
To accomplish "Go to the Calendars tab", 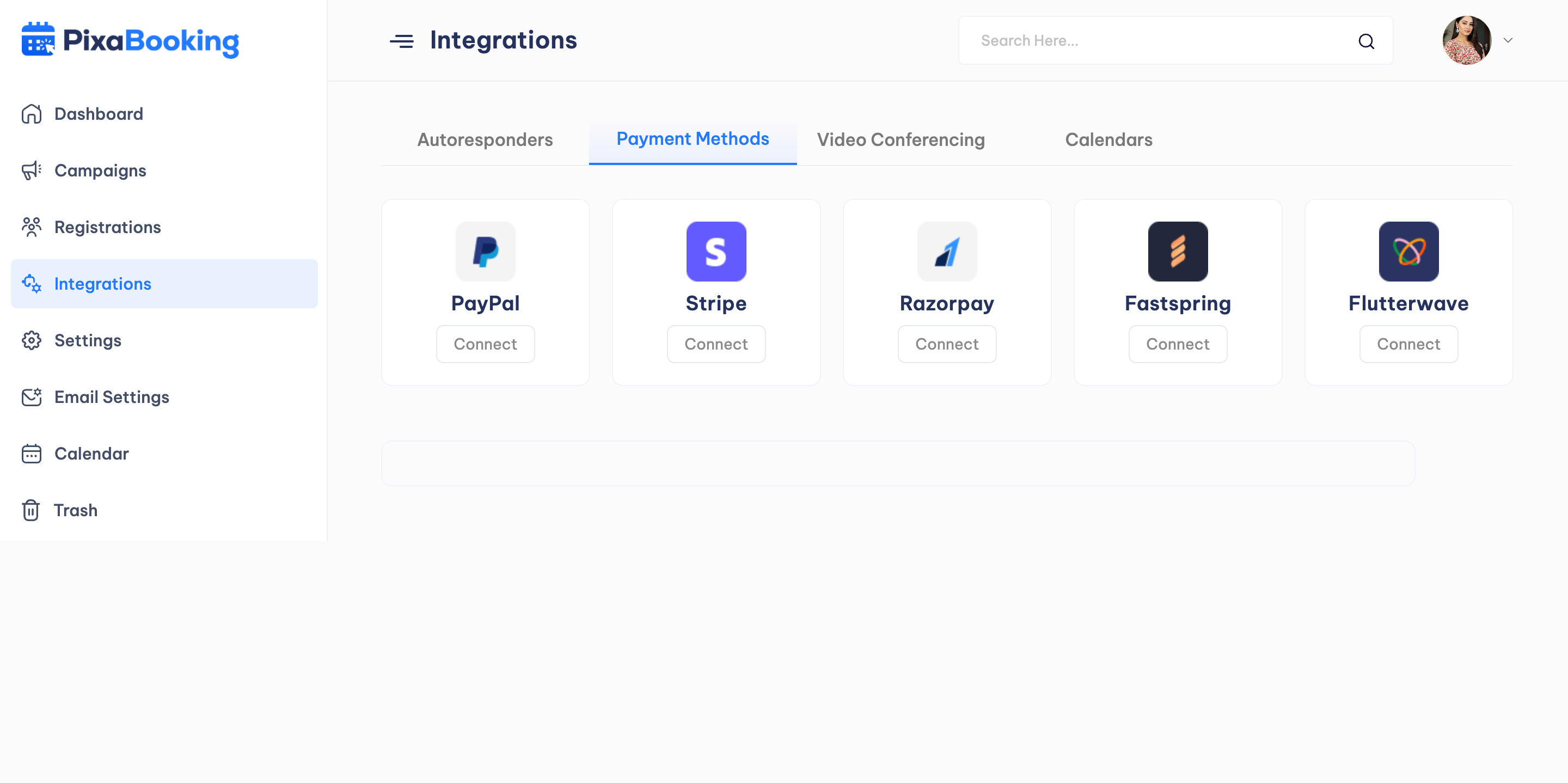I will click(1108, 139).
